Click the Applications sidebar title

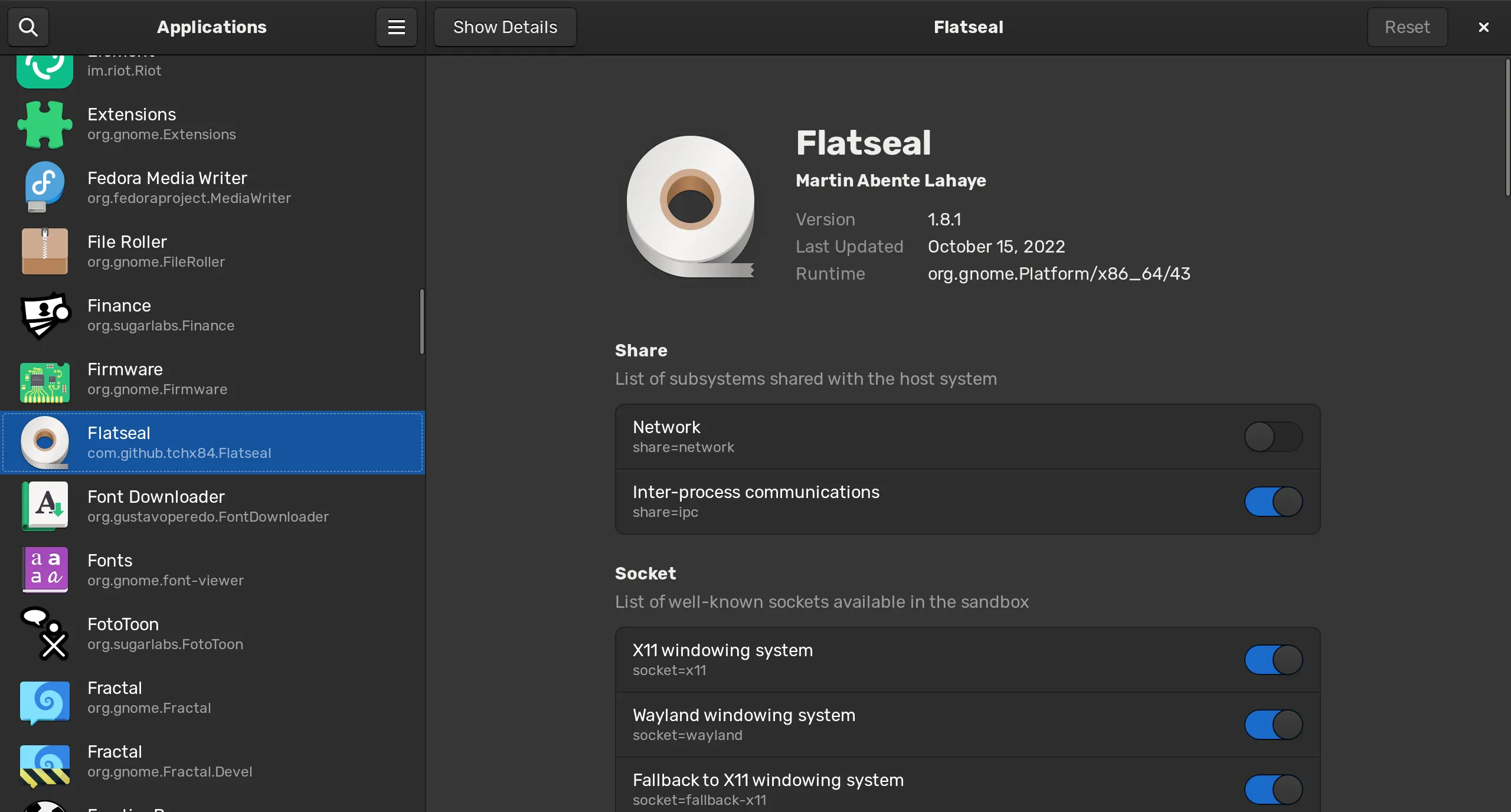(211, 27)
